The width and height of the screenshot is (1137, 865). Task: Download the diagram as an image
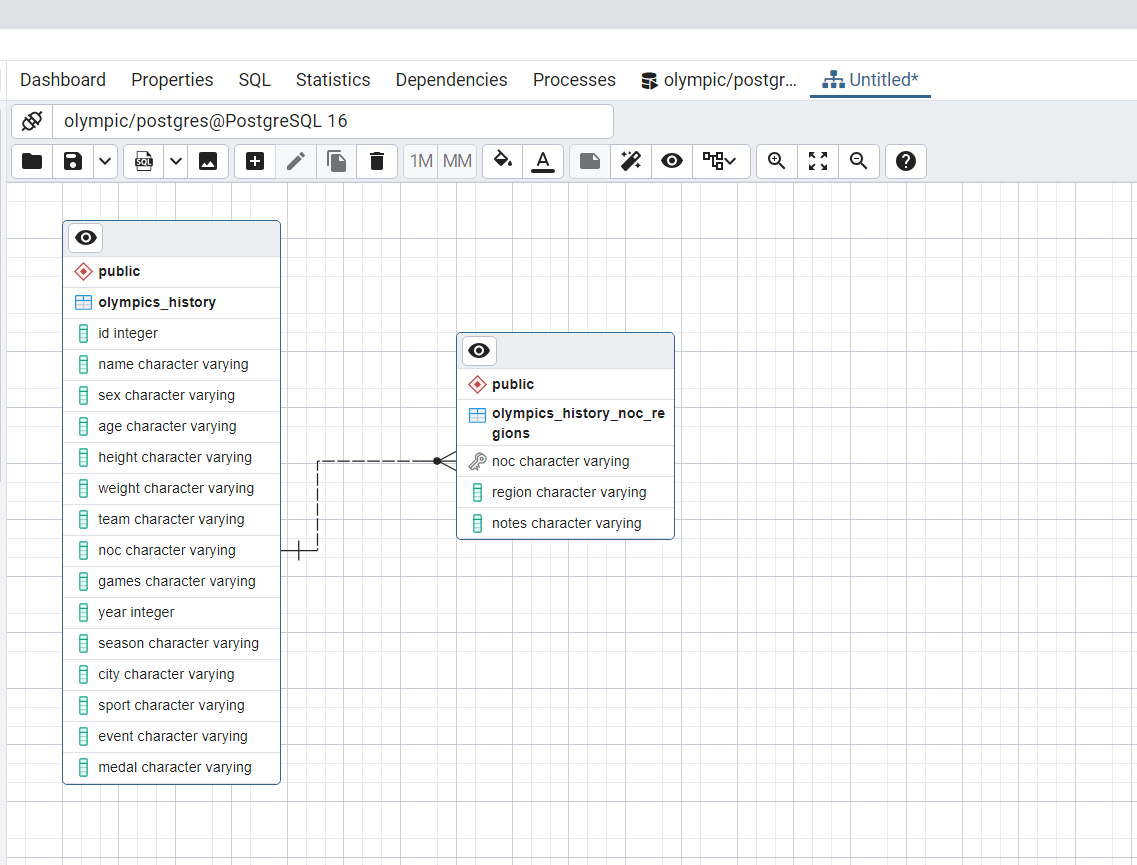point(208,161)
